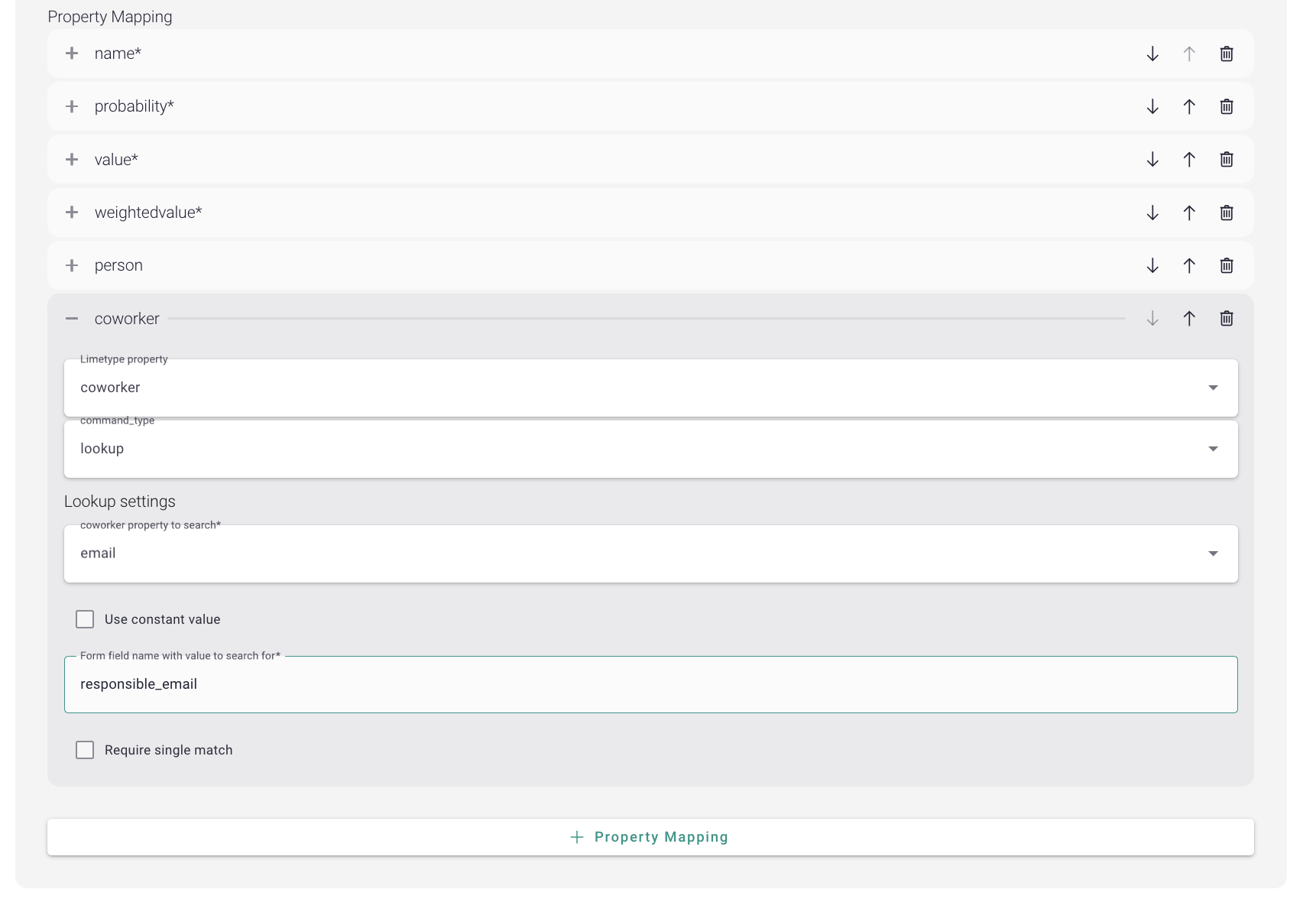Move value* mapping up
Viewport: 1316px width, 899px height.
[1189, 159]
